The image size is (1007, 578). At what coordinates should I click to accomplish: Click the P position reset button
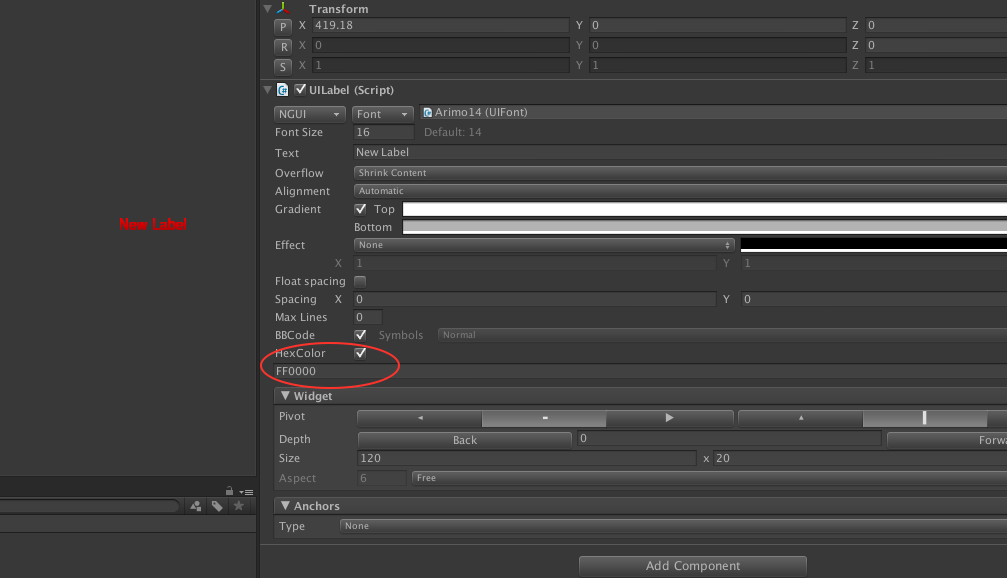tap(283, 26)
